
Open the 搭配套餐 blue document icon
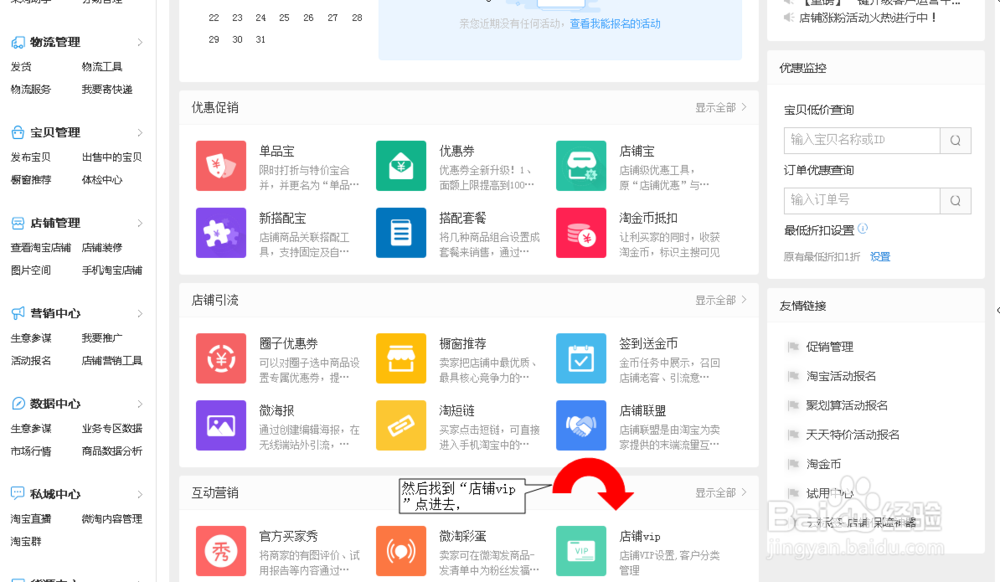(x=401, y=233)
